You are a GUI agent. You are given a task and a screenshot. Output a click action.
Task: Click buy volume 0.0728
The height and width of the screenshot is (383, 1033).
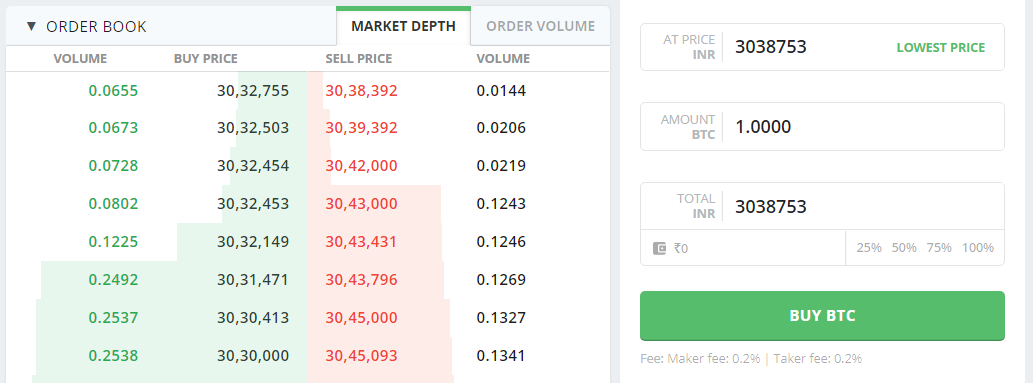[113, 166]
